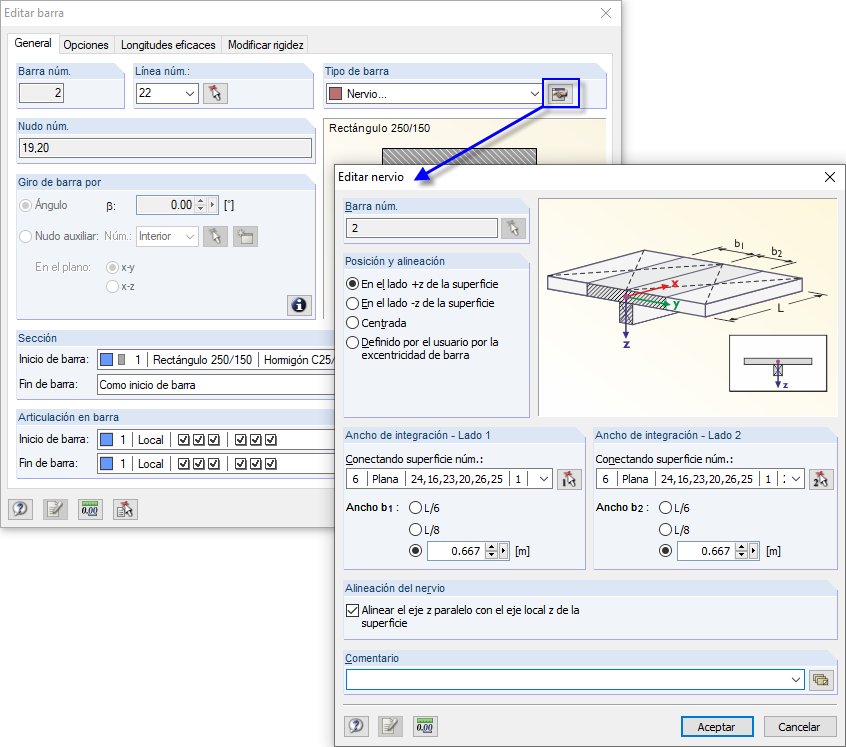Open units 0.00 icon in Editar nervio
The height and width of the screenshot is (747, 846).
[425, 726]
